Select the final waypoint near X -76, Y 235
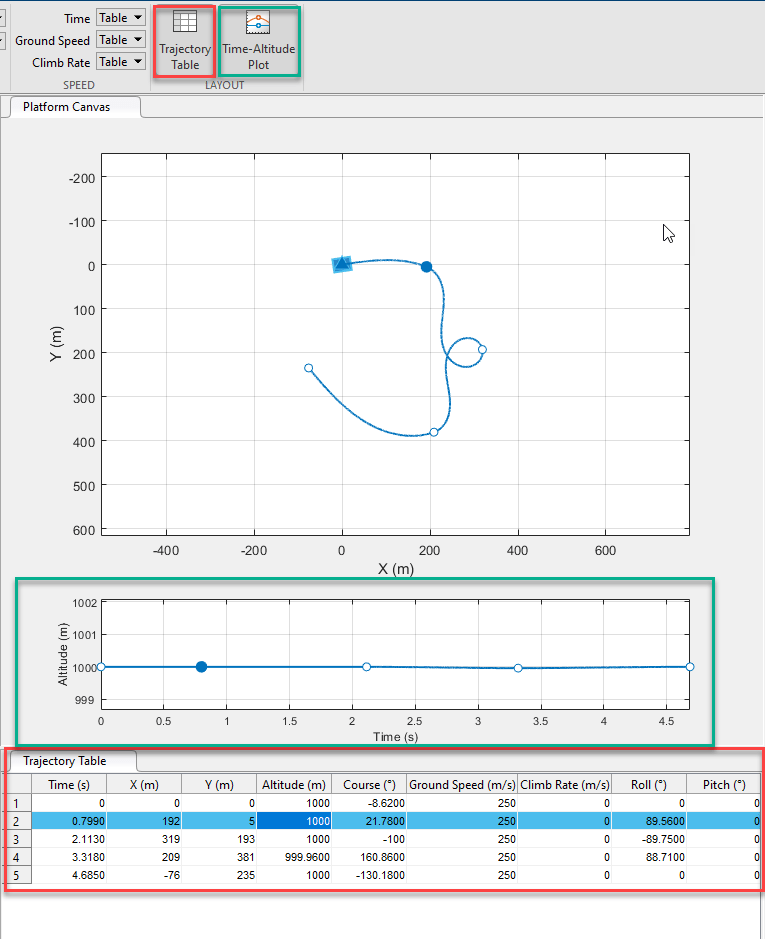This screenshot has height=939, width=765. [x=309, y=368]
